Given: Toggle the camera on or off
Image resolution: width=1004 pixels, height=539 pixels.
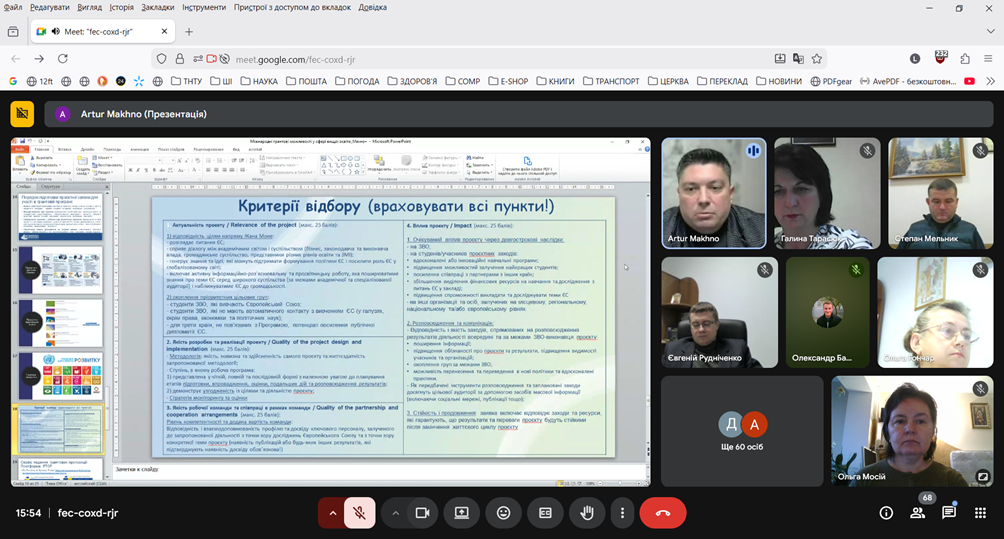Looking at the screenshot, I should coord(422,512).
